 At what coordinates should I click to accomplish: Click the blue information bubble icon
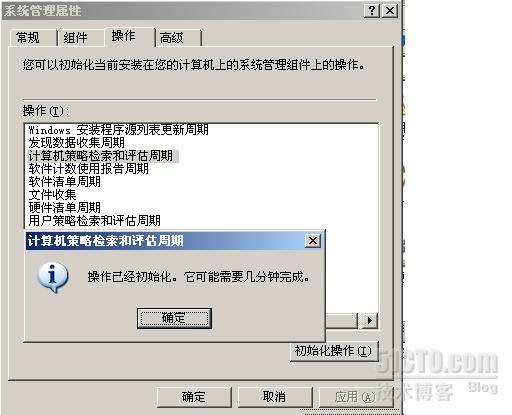tap(53, 277)
